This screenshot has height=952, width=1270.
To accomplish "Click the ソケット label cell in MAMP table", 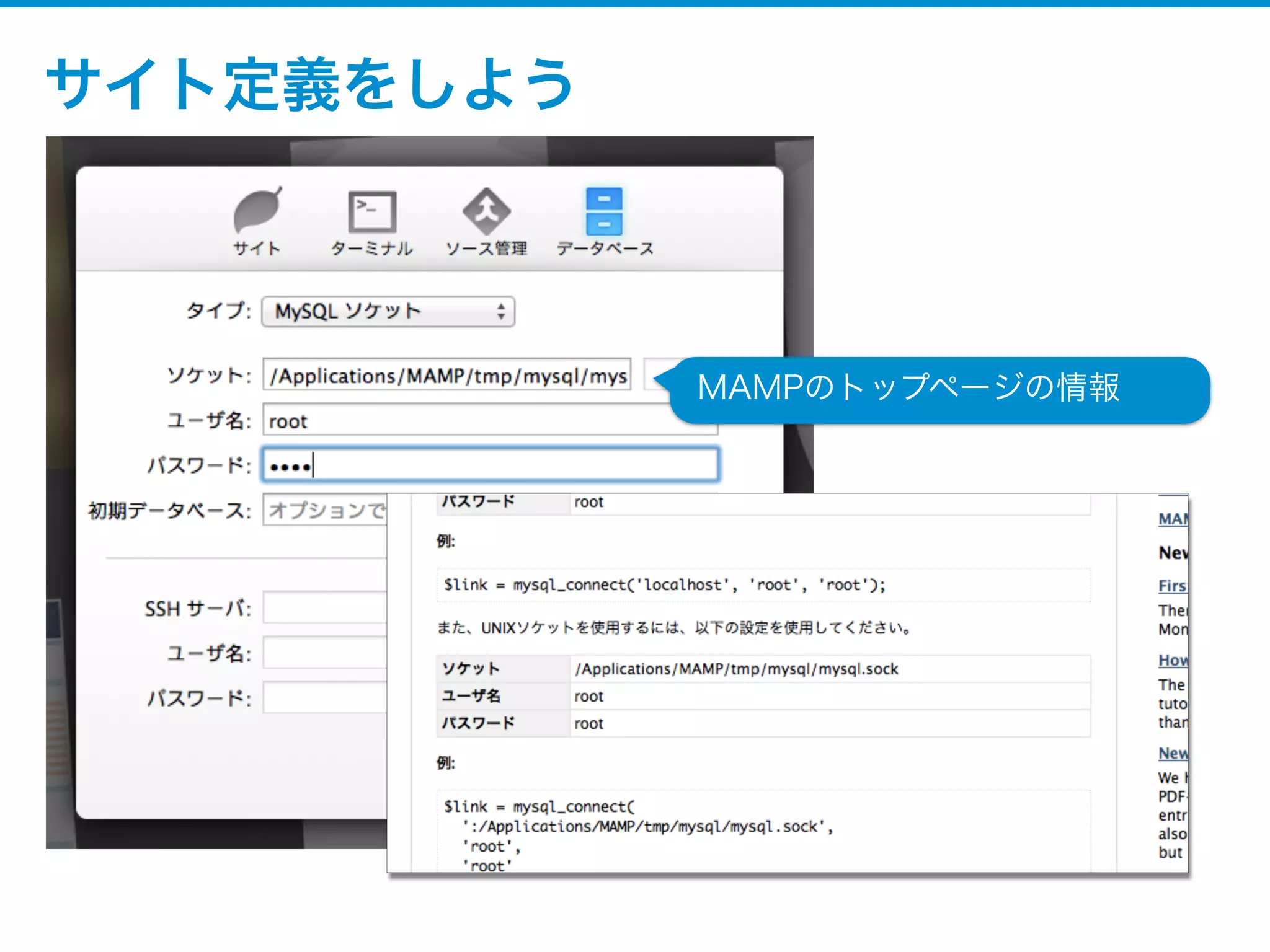I will 503,669.
